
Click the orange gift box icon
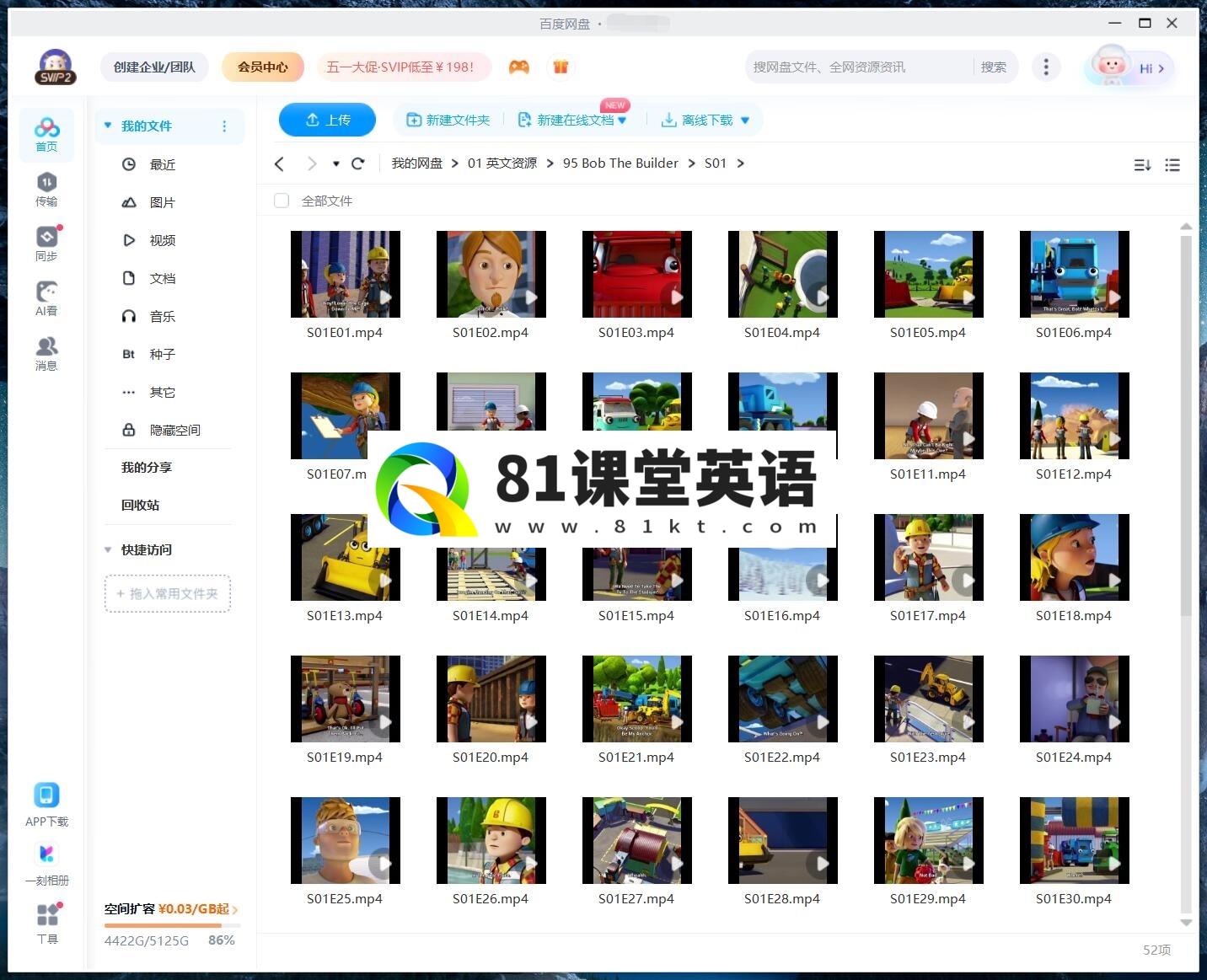click(x=561, y=67)
